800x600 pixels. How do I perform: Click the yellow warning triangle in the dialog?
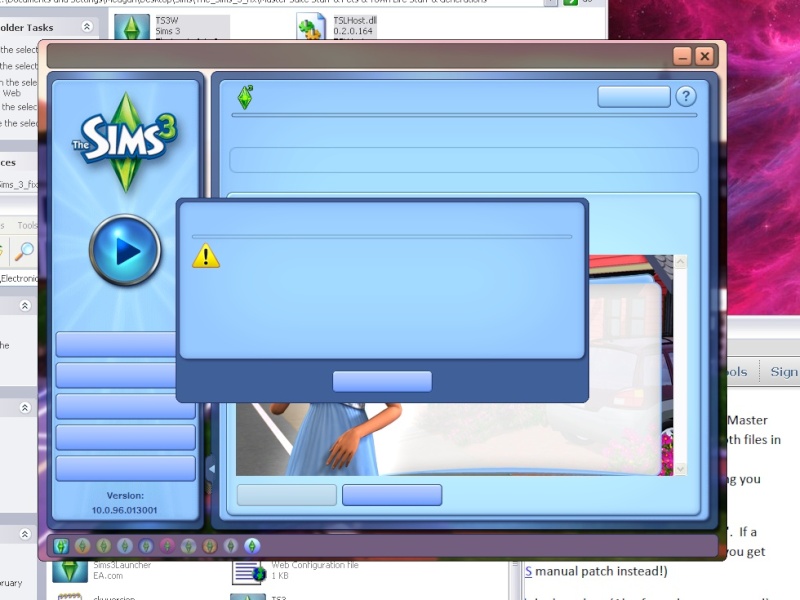tap(206, 256)
